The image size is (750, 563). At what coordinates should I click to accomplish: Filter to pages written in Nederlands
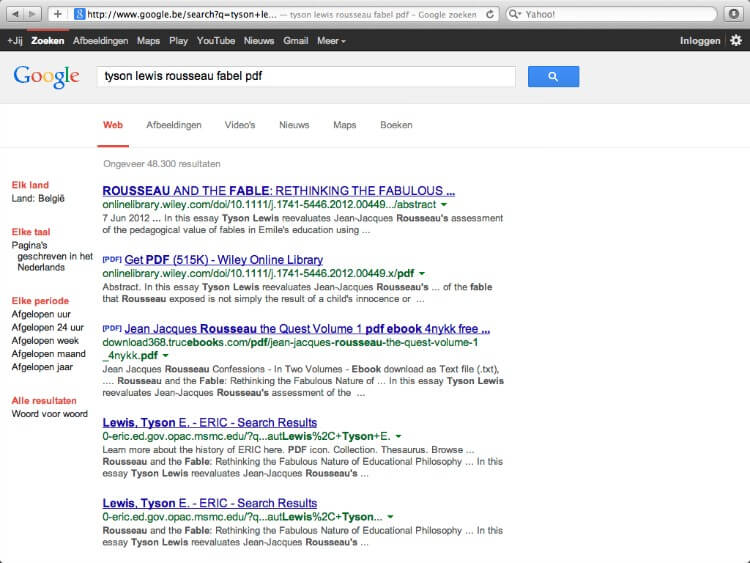tap(52, 256)
